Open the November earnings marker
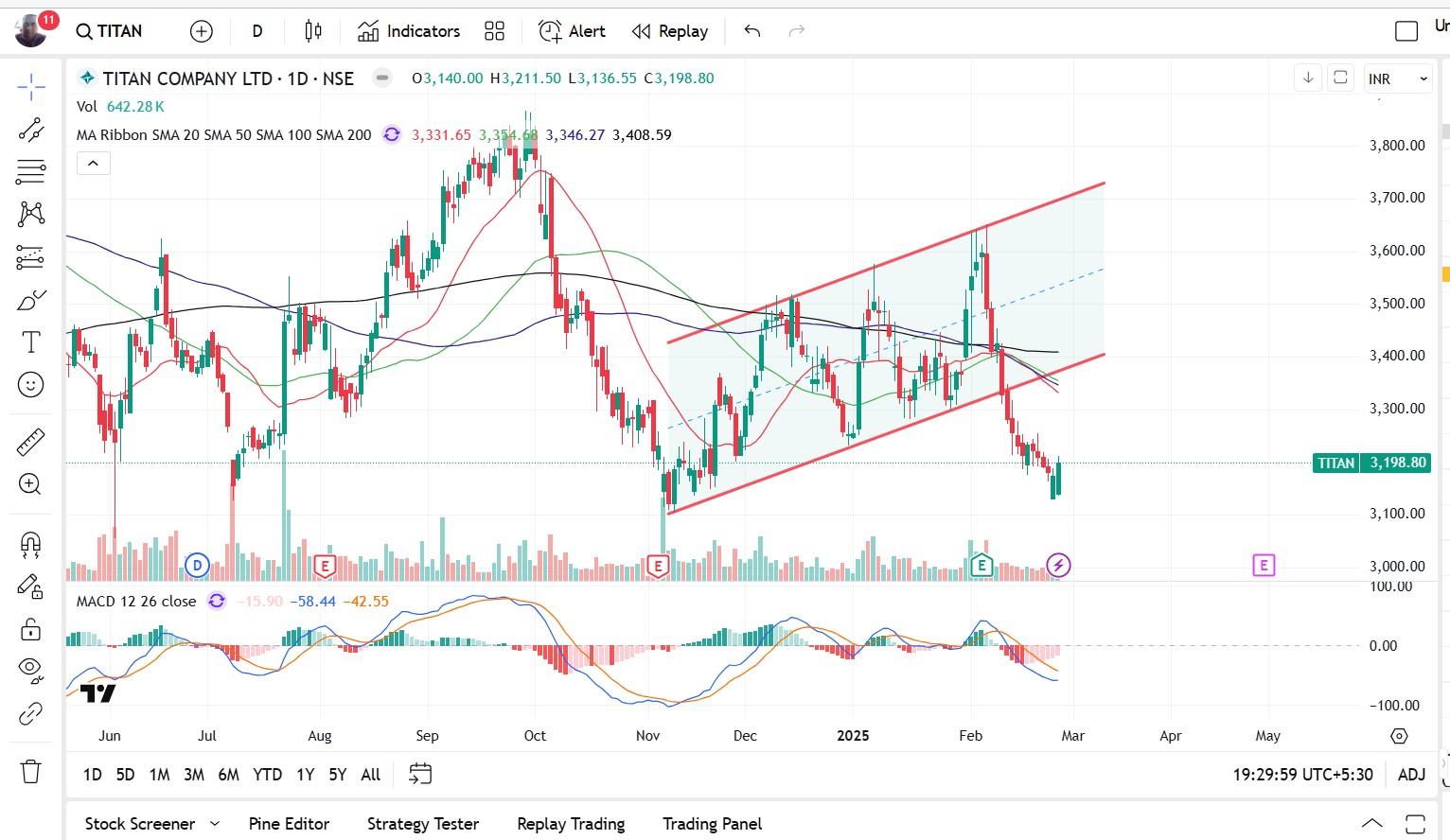Viewport: 1450px width, 840px height. pyautogui.click(x=657, y=566)
